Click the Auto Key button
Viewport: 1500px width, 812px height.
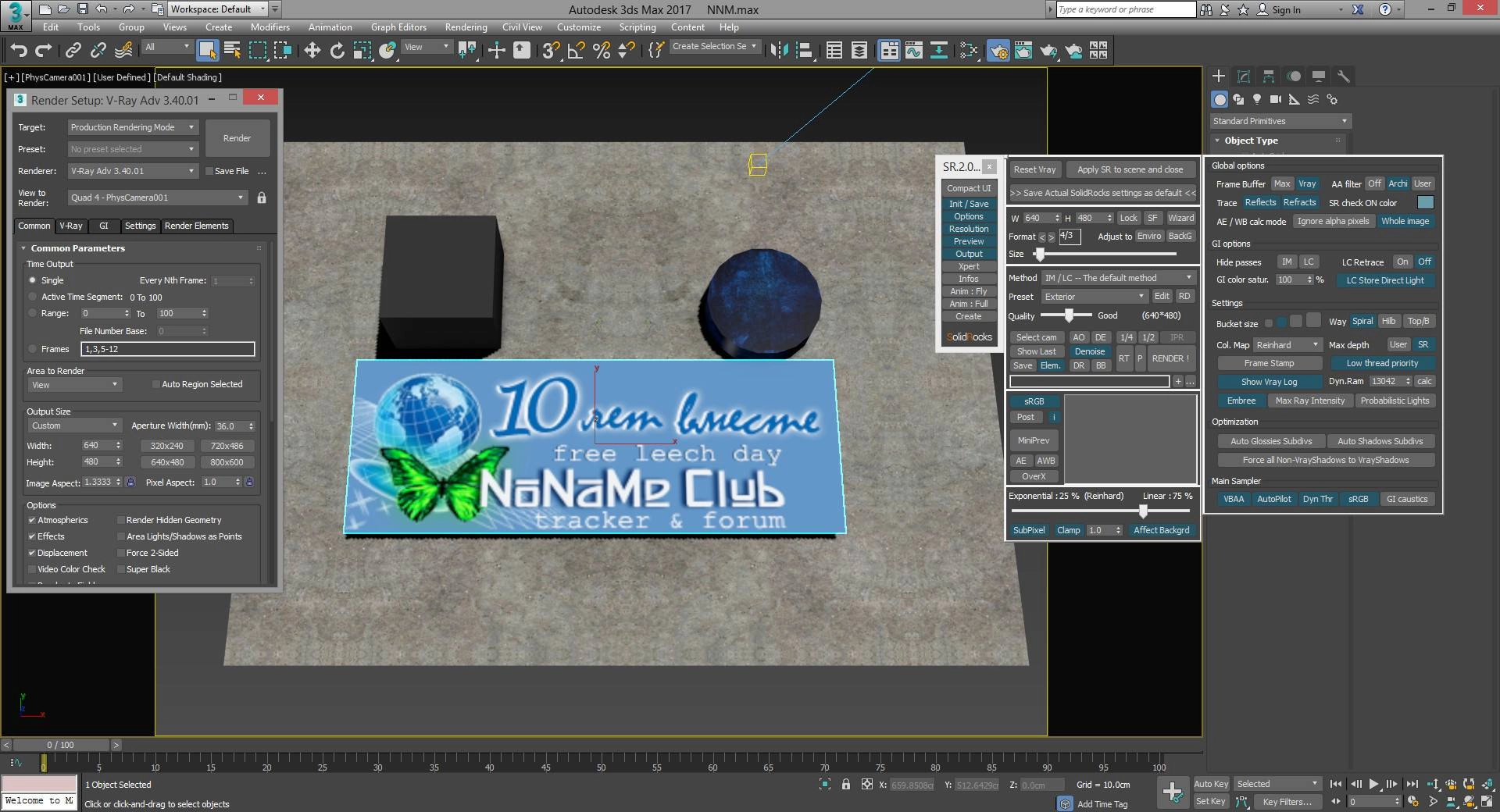[1211, 784]
